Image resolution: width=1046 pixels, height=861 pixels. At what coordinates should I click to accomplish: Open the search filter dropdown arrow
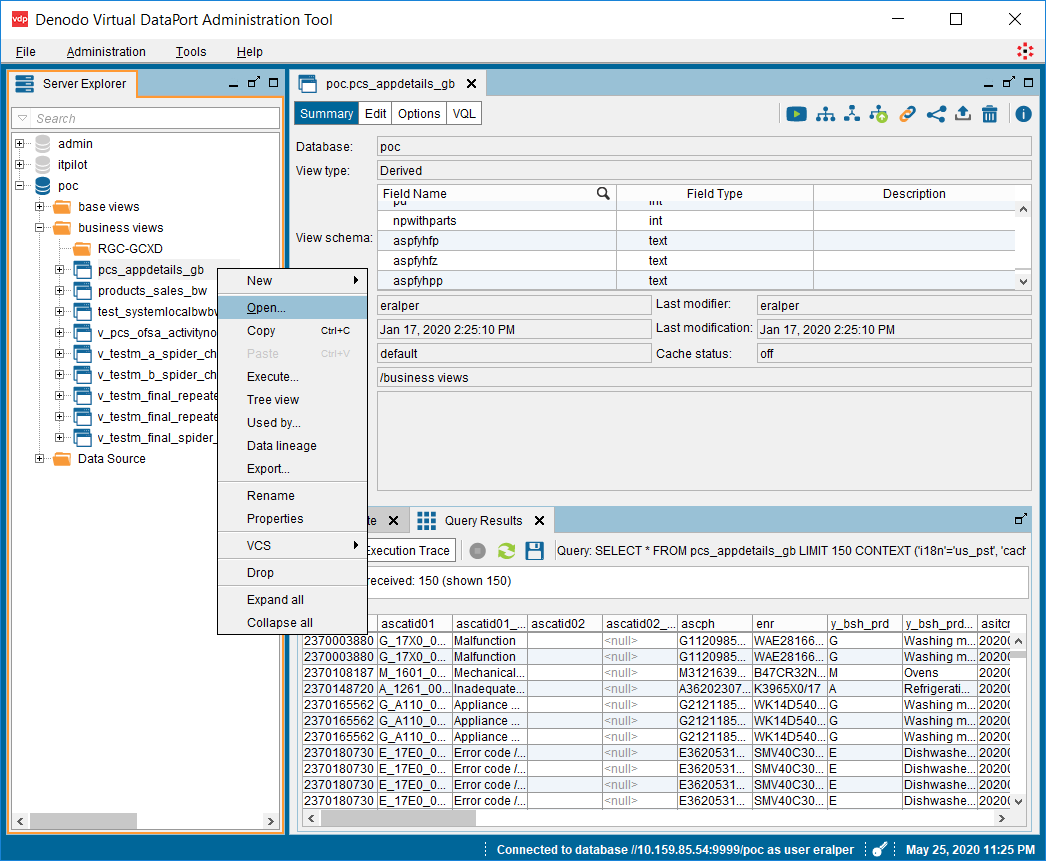[23, 118]
